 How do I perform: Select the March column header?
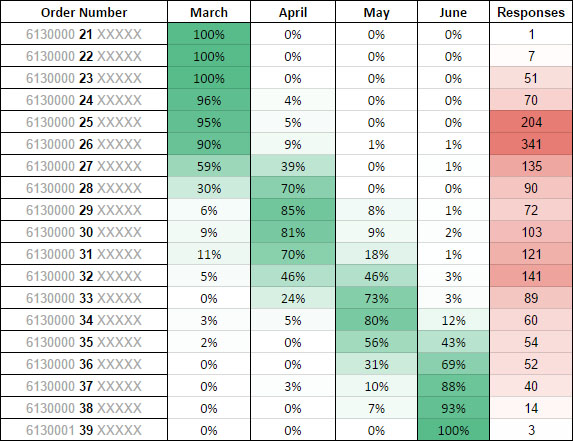point(209,12)
